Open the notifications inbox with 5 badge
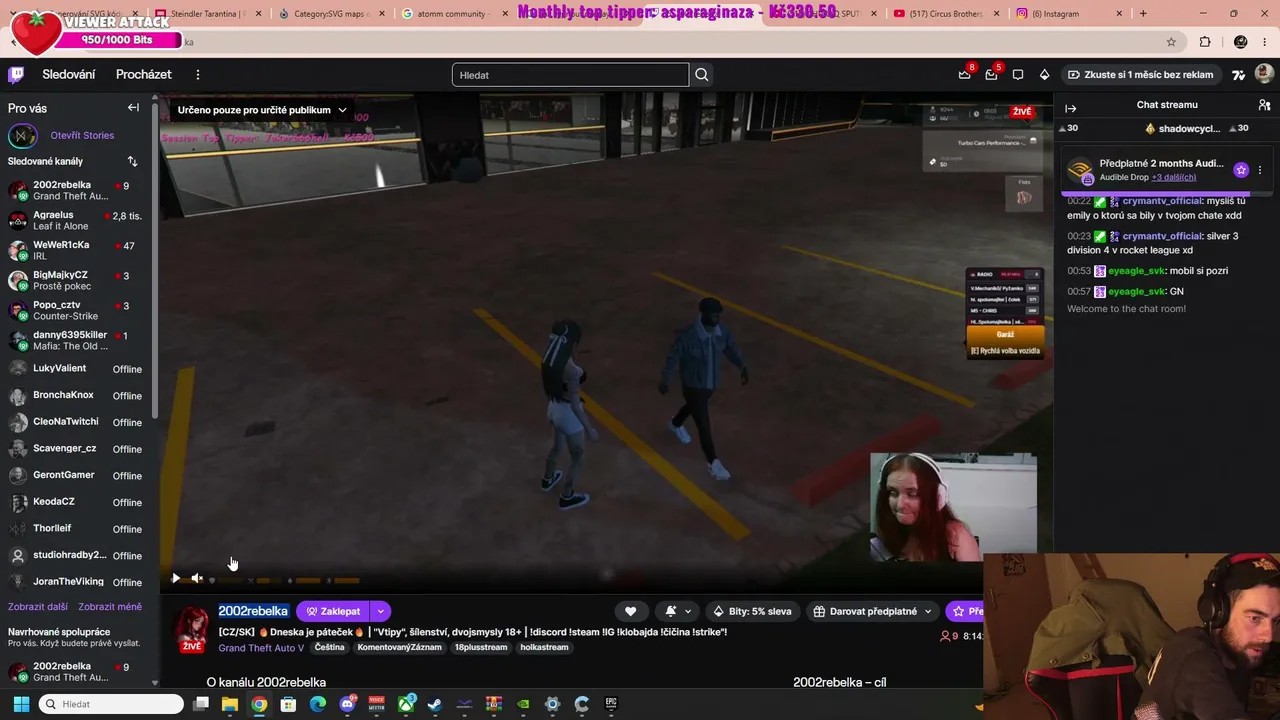Viewport: 1280px width, 720px height. [x=991, y=75]
